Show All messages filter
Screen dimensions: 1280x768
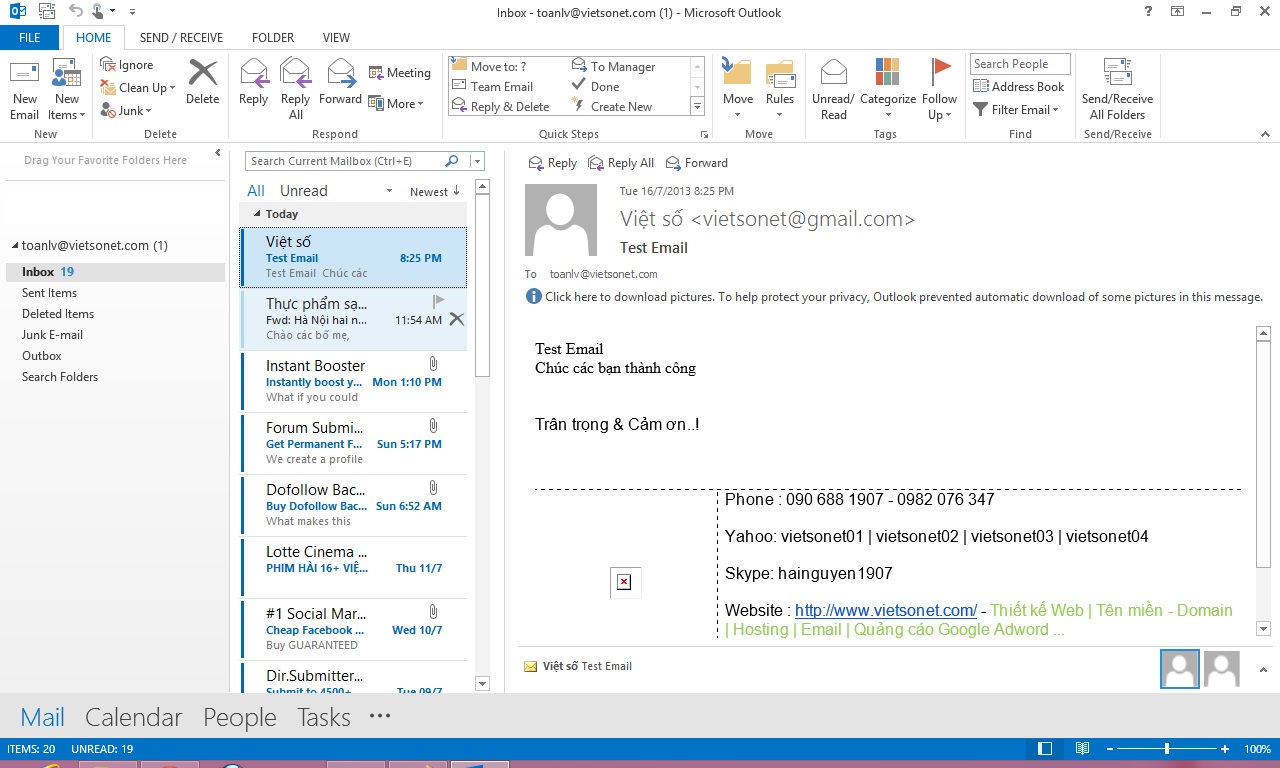click(x=256, y=191)
